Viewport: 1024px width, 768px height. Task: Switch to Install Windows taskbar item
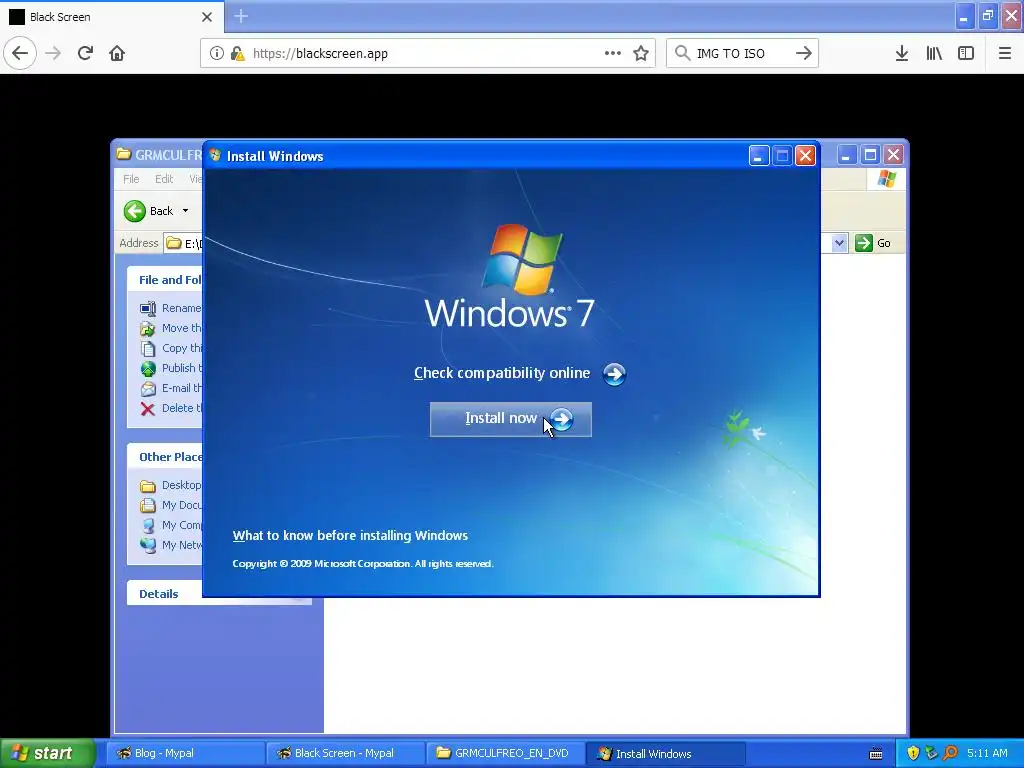click(x=665, y=753)
